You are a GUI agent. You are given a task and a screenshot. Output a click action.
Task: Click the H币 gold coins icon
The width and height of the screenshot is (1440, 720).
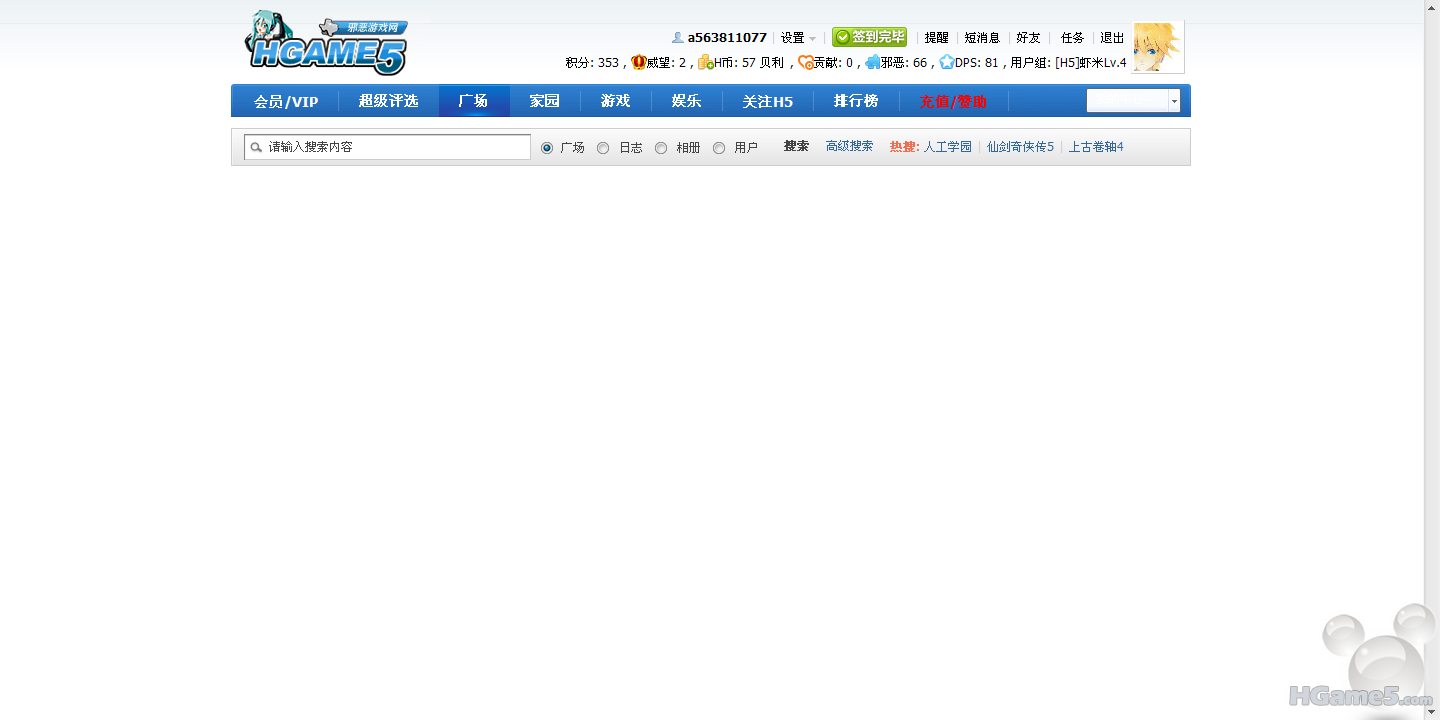tap(705, 62)
